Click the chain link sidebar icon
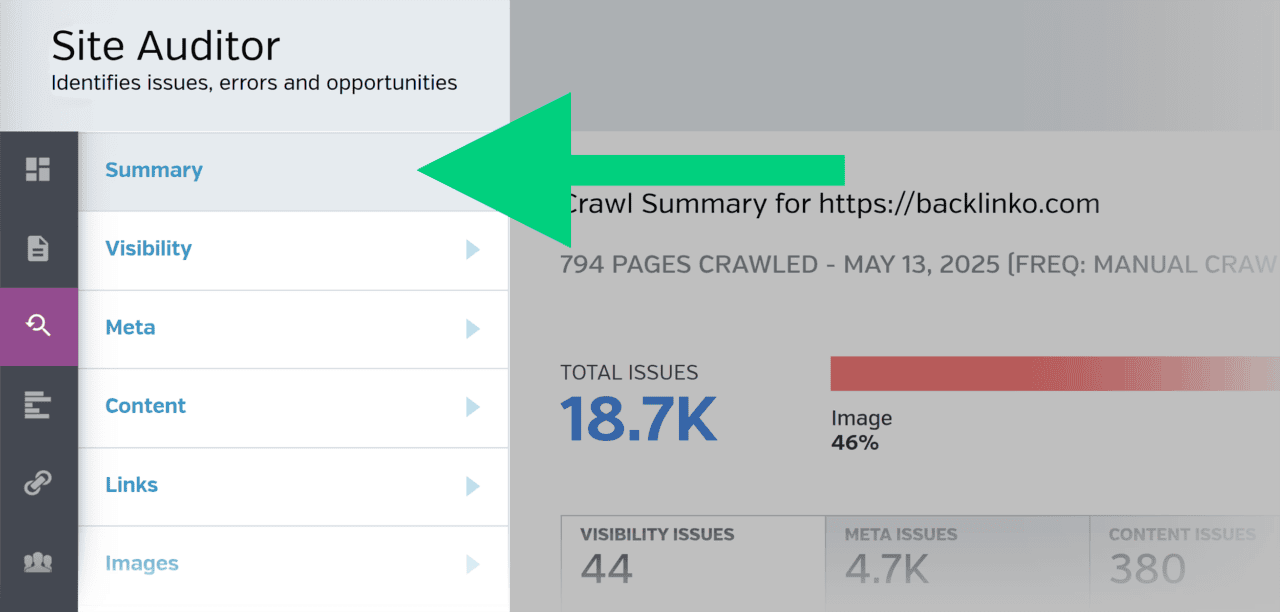Image resolution: width=1280 pixels, height=612 pixels. [38, 484]
